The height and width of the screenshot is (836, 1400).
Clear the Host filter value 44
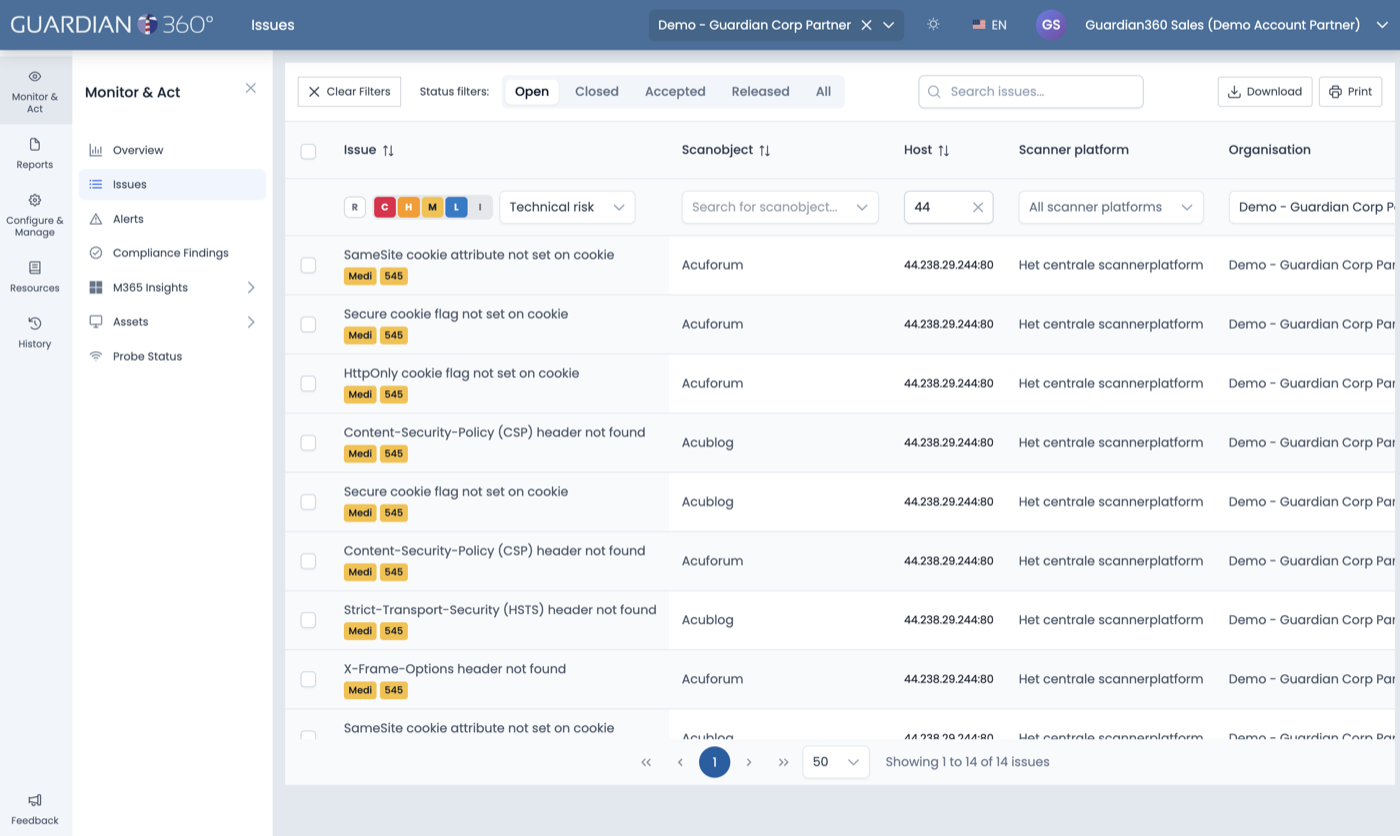point(978,207)
